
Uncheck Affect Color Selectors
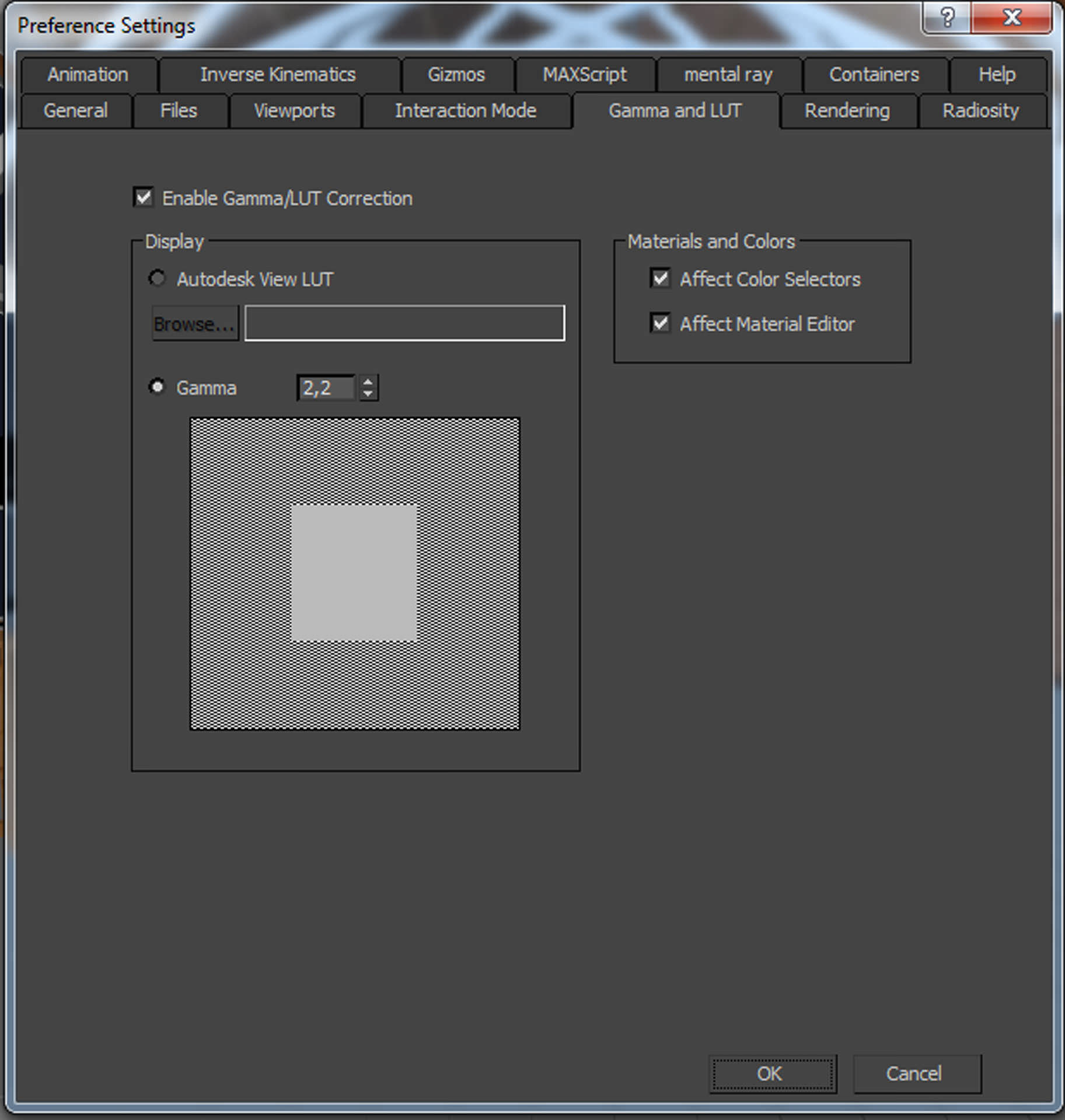click(x=660, y=278)
